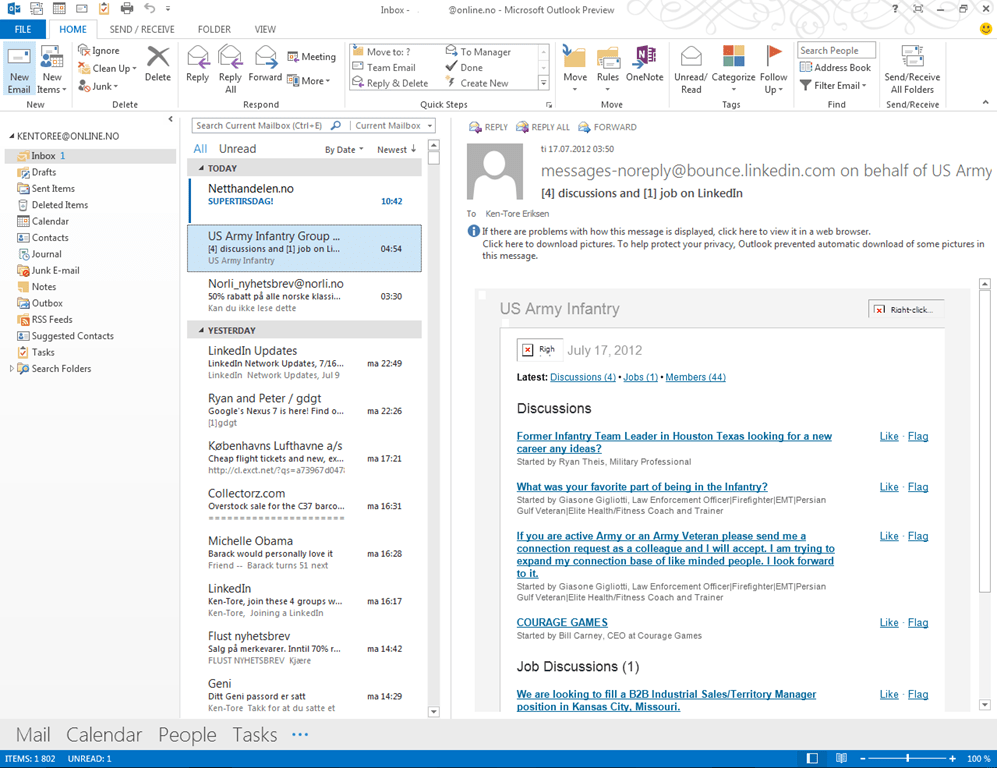Open the More respond options dropdown
The image size is (997, 768).
[x=309, y=81]
